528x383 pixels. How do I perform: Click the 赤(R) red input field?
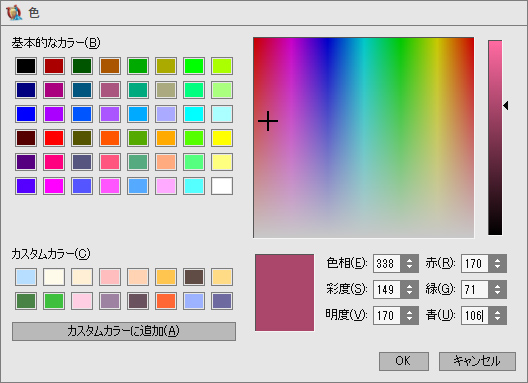[475, 263]
